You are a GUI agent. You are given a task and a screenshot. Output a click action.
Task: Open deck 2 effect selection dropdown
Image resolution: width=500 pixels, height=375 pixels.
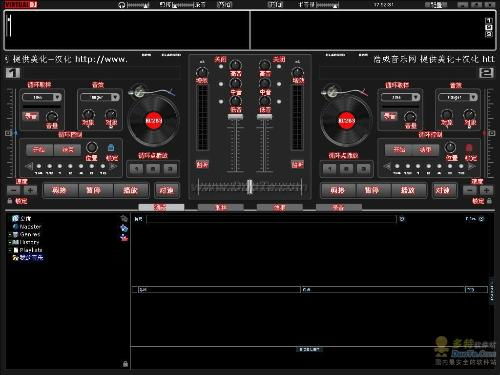click(x=473, y=97)
